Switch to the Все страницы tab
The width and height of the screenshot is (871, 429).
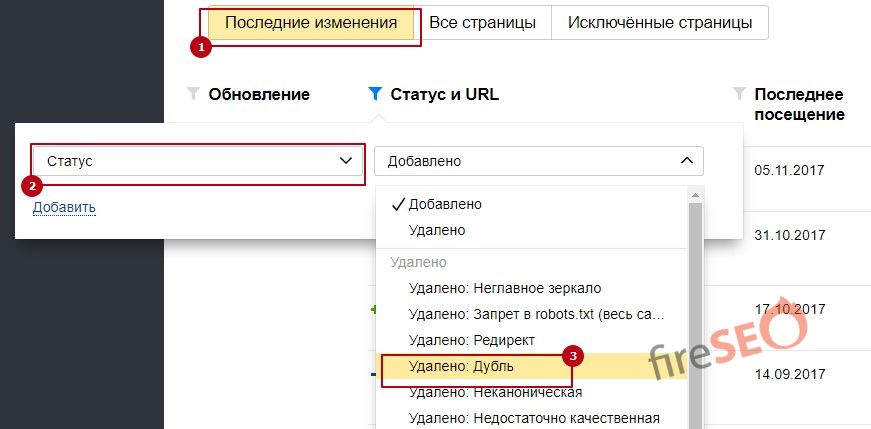482,23
